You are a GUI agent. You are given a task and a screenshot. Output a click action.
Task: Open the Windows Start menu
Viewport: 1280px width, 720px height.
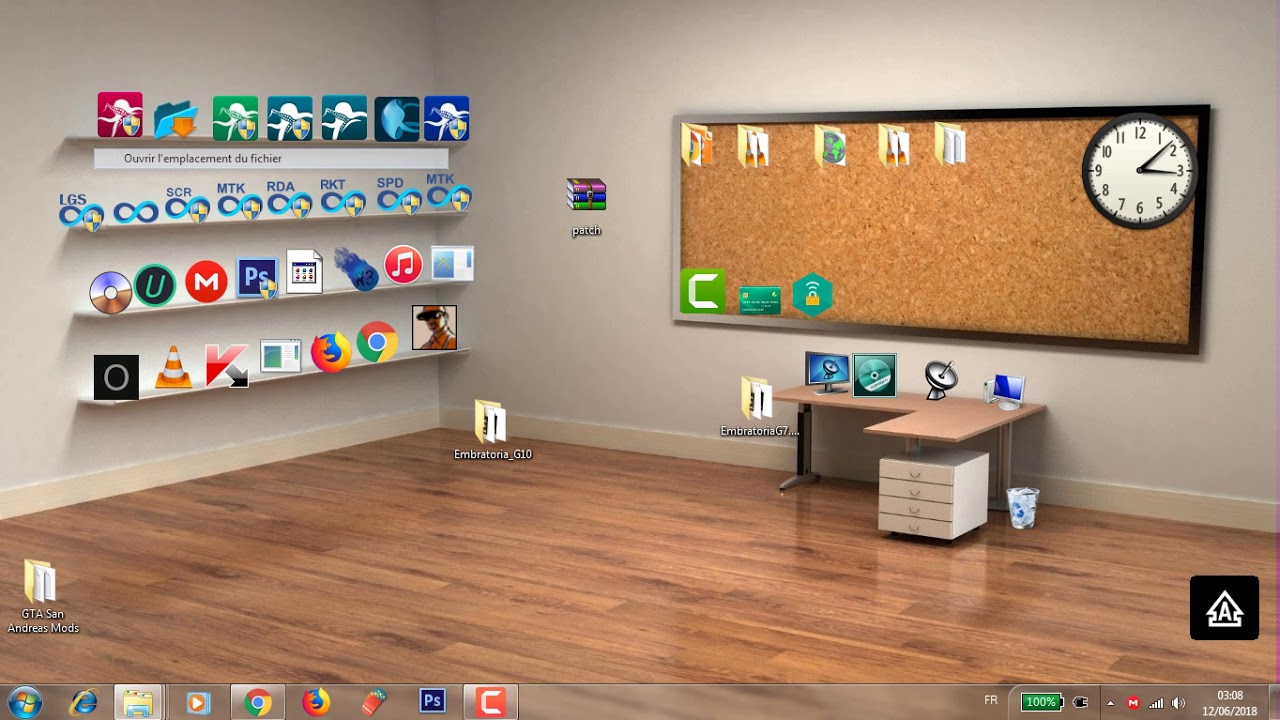24,703
